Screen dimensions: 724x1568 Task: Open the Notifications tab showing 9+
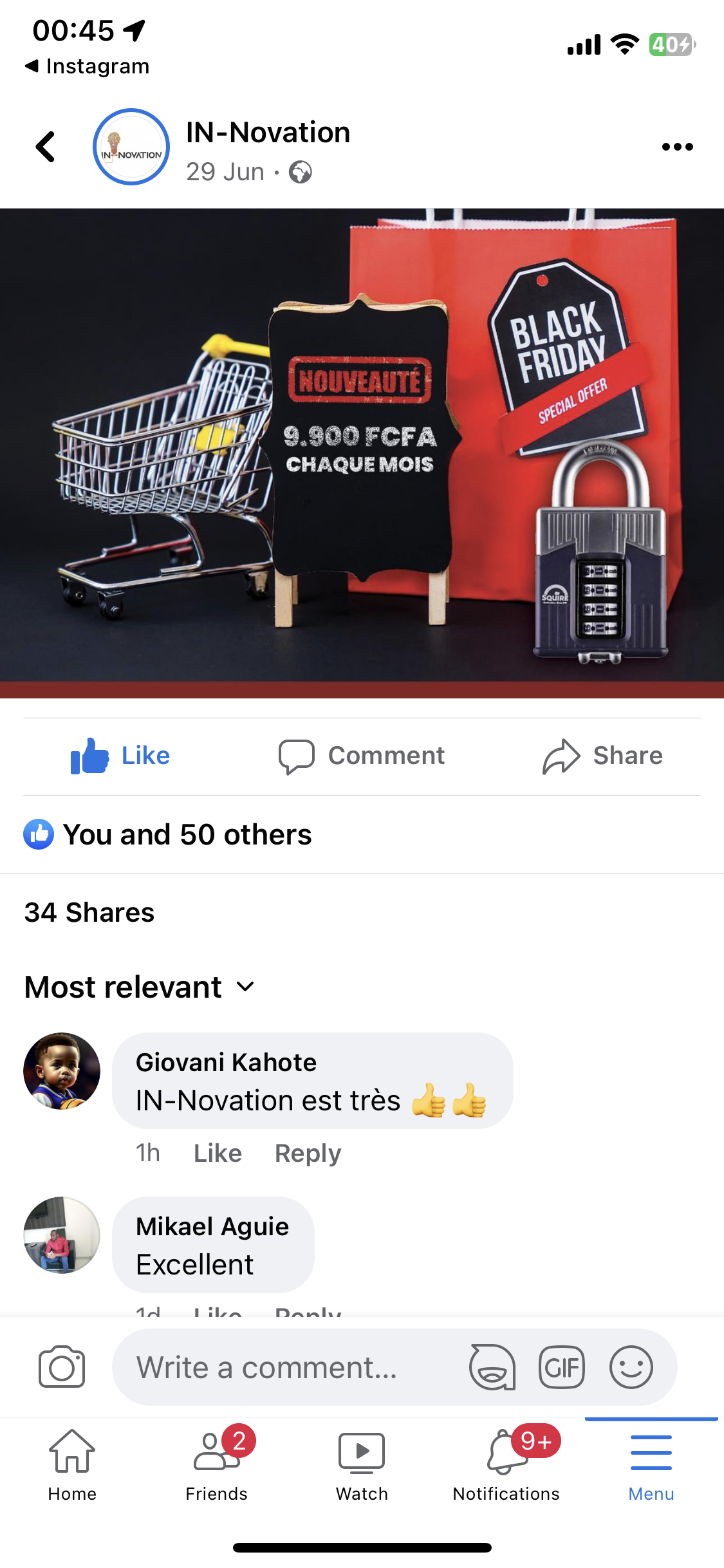click(x=506, y=1466)
